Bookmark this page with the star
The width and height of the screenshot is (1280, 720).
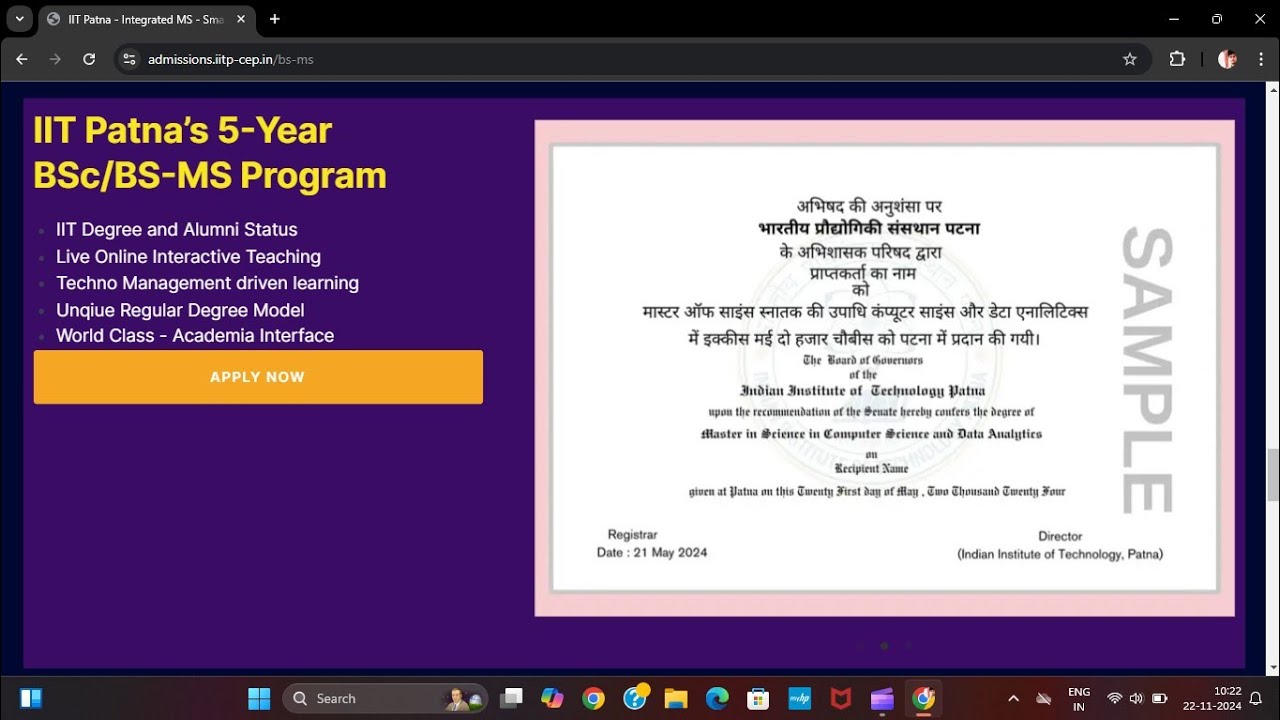[x=1130, y=59]
